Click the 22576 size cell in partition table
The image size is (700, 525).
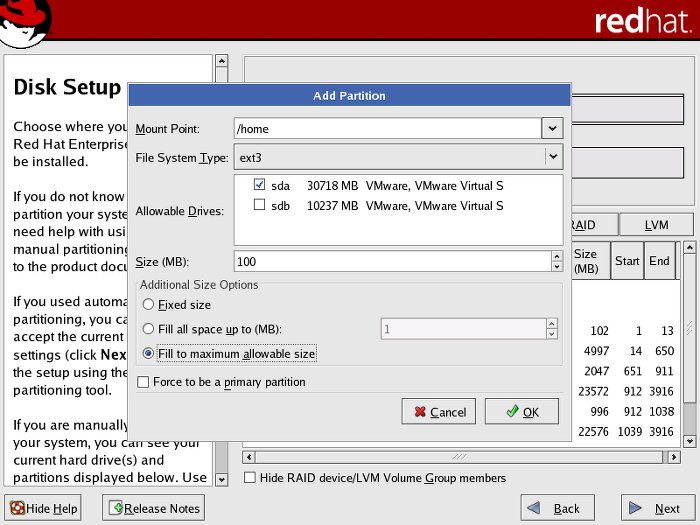coord(593,432)
